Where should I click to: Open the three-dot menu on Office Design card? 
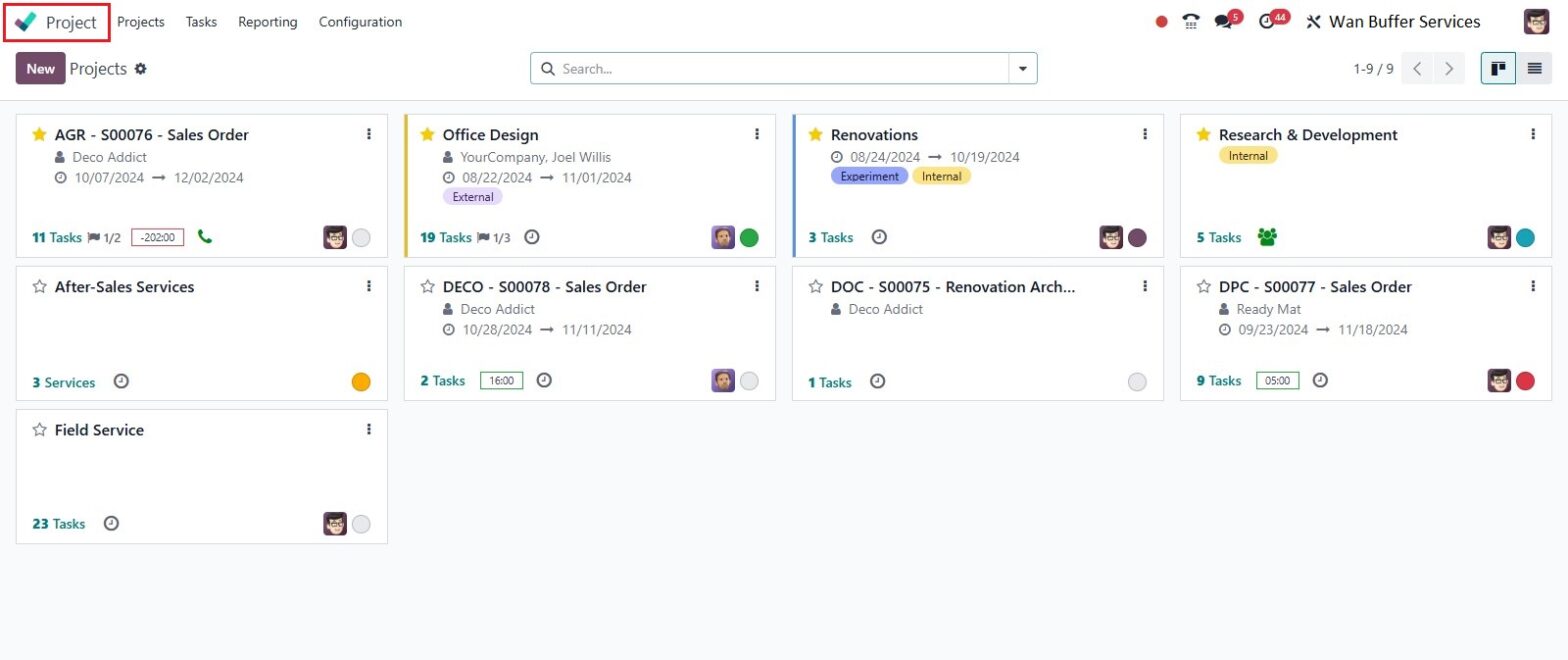click(x=756, y=133)
